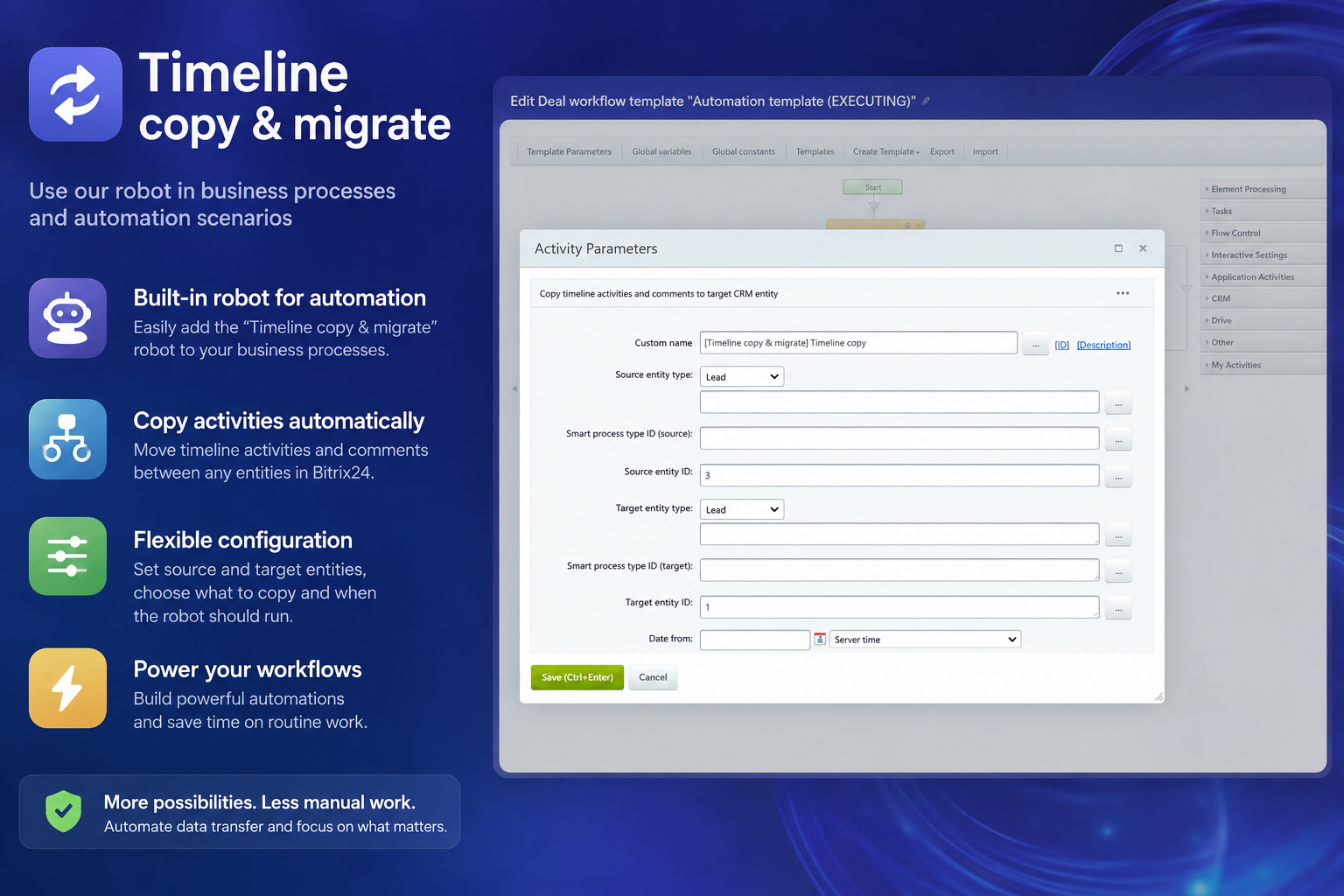Screen dimensions: 1344x896
Task: Open the Create Template dropdown menu
Action: pos(885,151)
